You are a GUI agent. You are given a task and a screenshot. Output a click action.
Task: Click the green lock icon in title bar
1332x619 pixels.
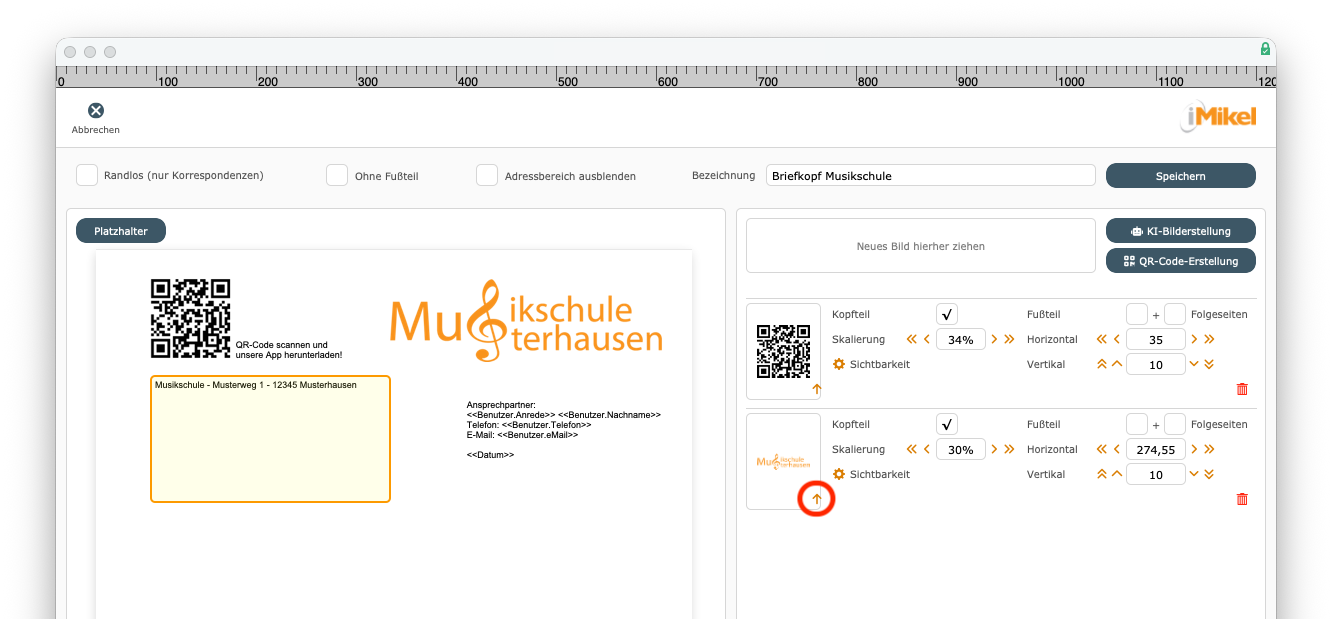point(1265,49)
